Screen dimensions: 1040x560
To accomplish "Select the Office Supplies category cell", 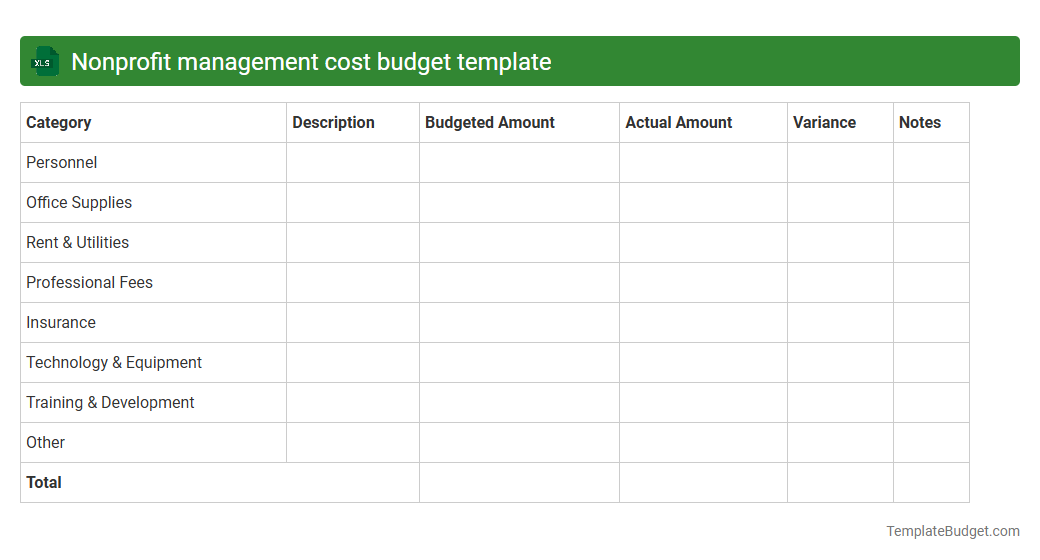I will point(153,202).
